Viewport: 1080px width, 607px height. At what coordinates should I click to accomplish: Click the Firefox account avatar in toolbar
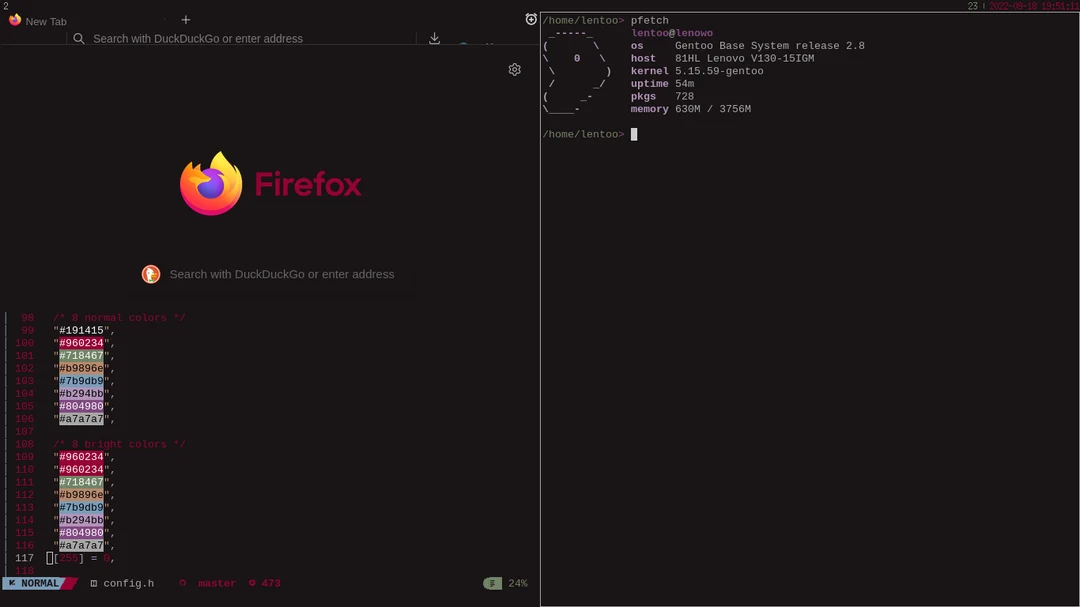[x=465, y=44]
